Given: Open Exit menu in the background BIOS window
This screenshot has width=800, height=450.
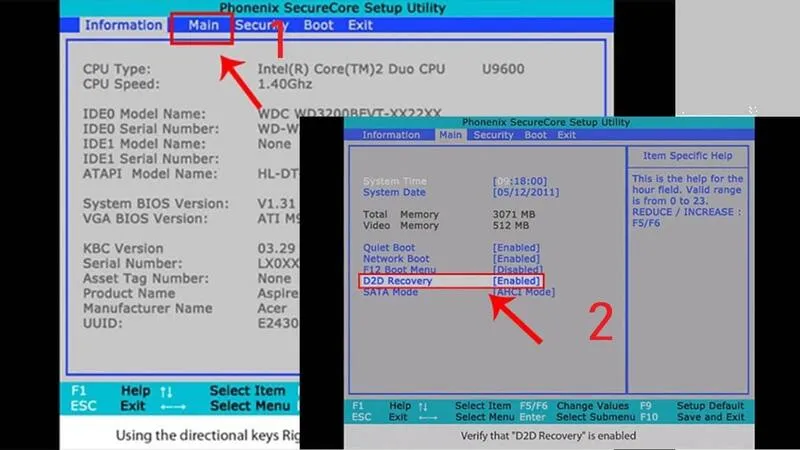Looking at the screenshot, I should (360, 26).
